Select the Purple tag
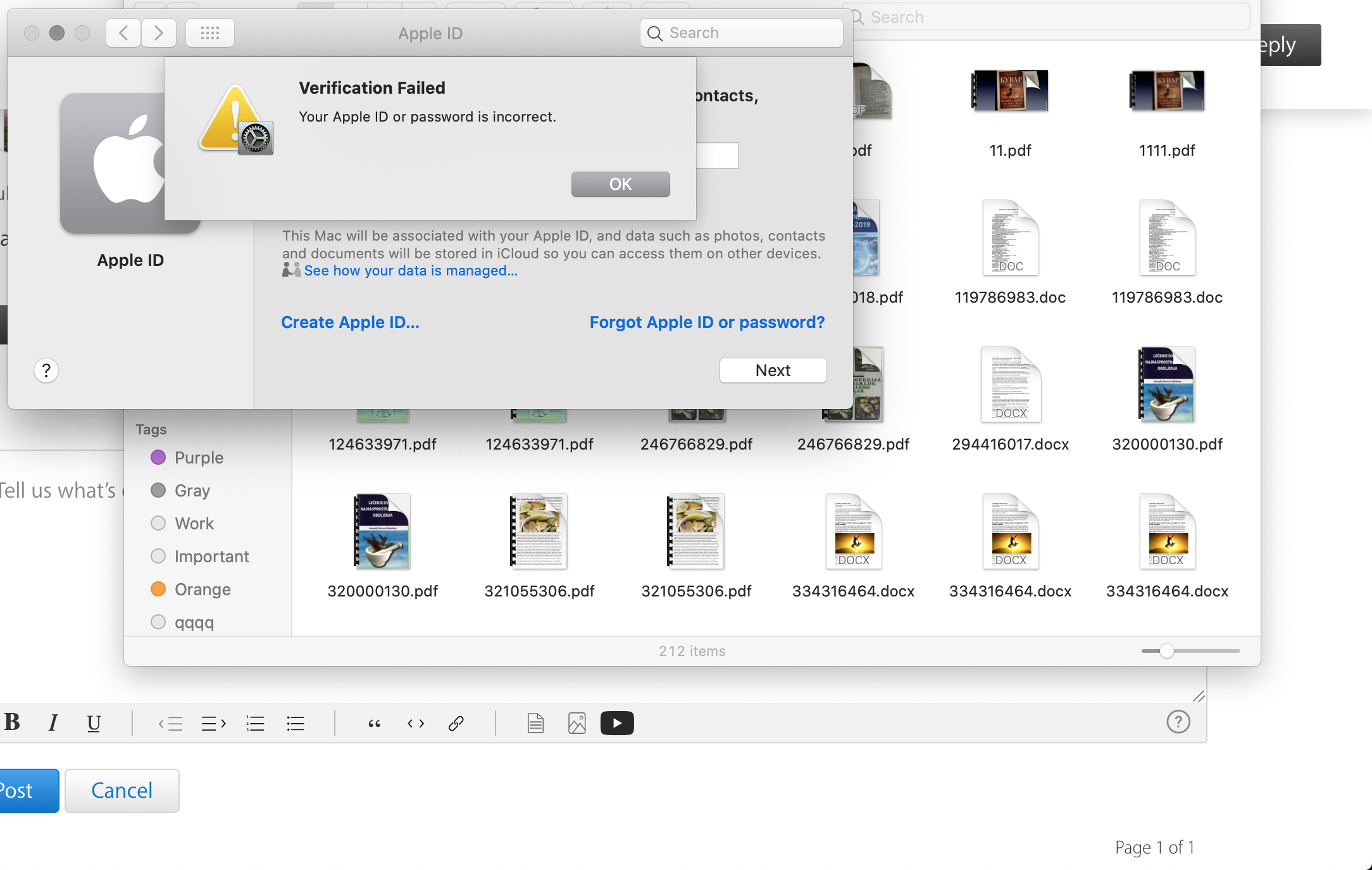 pos(199,458)
